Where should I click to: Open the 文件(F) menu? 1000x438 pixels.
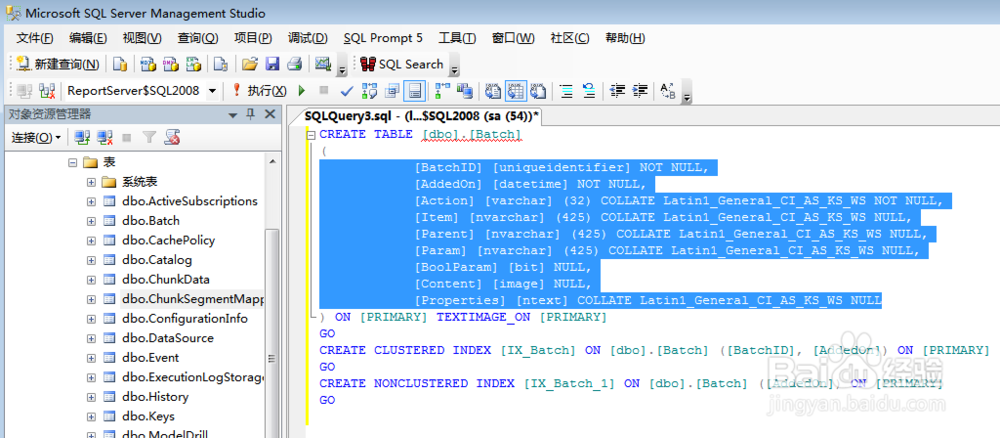tap(34, 38)
